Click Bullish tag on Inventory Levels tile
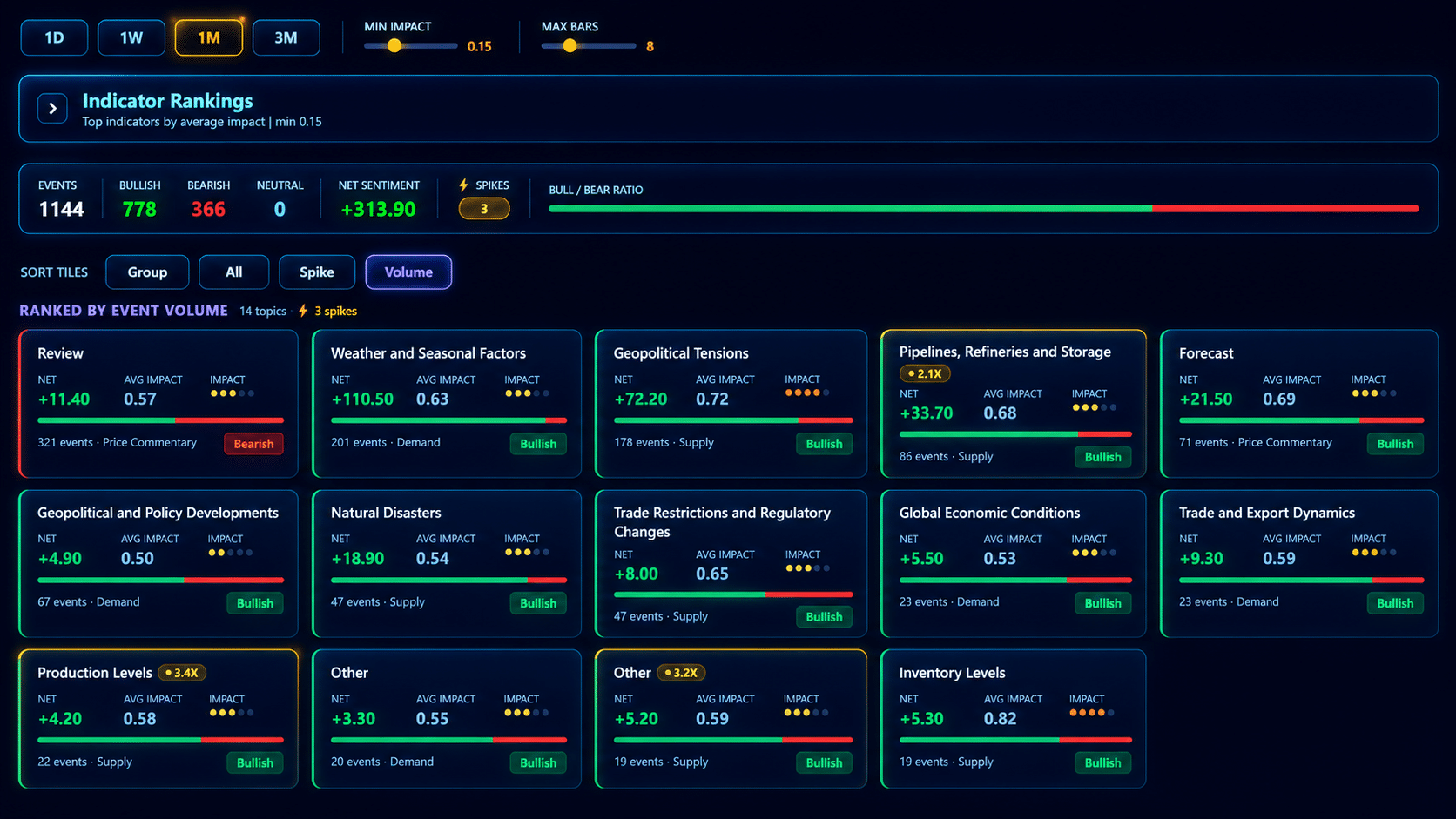Viewport: 1456px width, 819px height. [1102, 762]
